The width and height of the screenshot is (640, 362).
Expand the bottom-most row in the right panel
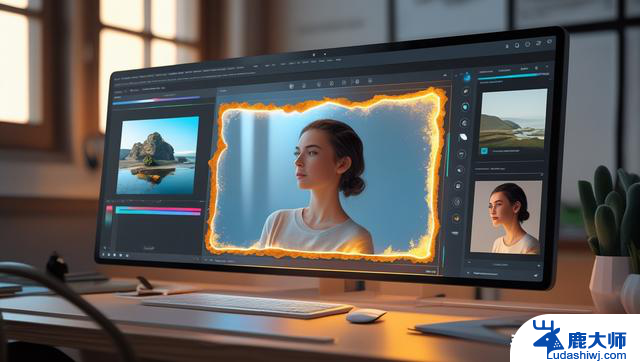503,274
